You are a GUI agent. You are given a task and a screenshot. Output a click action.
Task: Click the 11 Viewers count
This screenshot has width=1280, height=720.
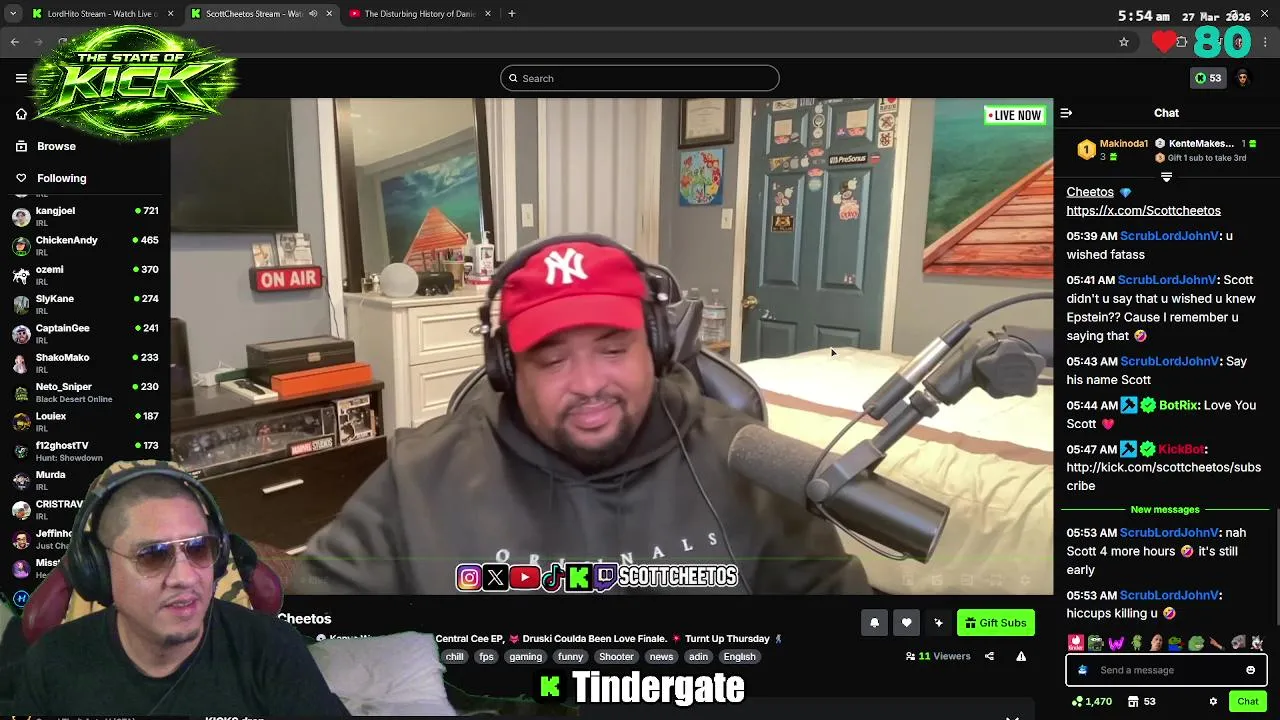click(938, 656)
